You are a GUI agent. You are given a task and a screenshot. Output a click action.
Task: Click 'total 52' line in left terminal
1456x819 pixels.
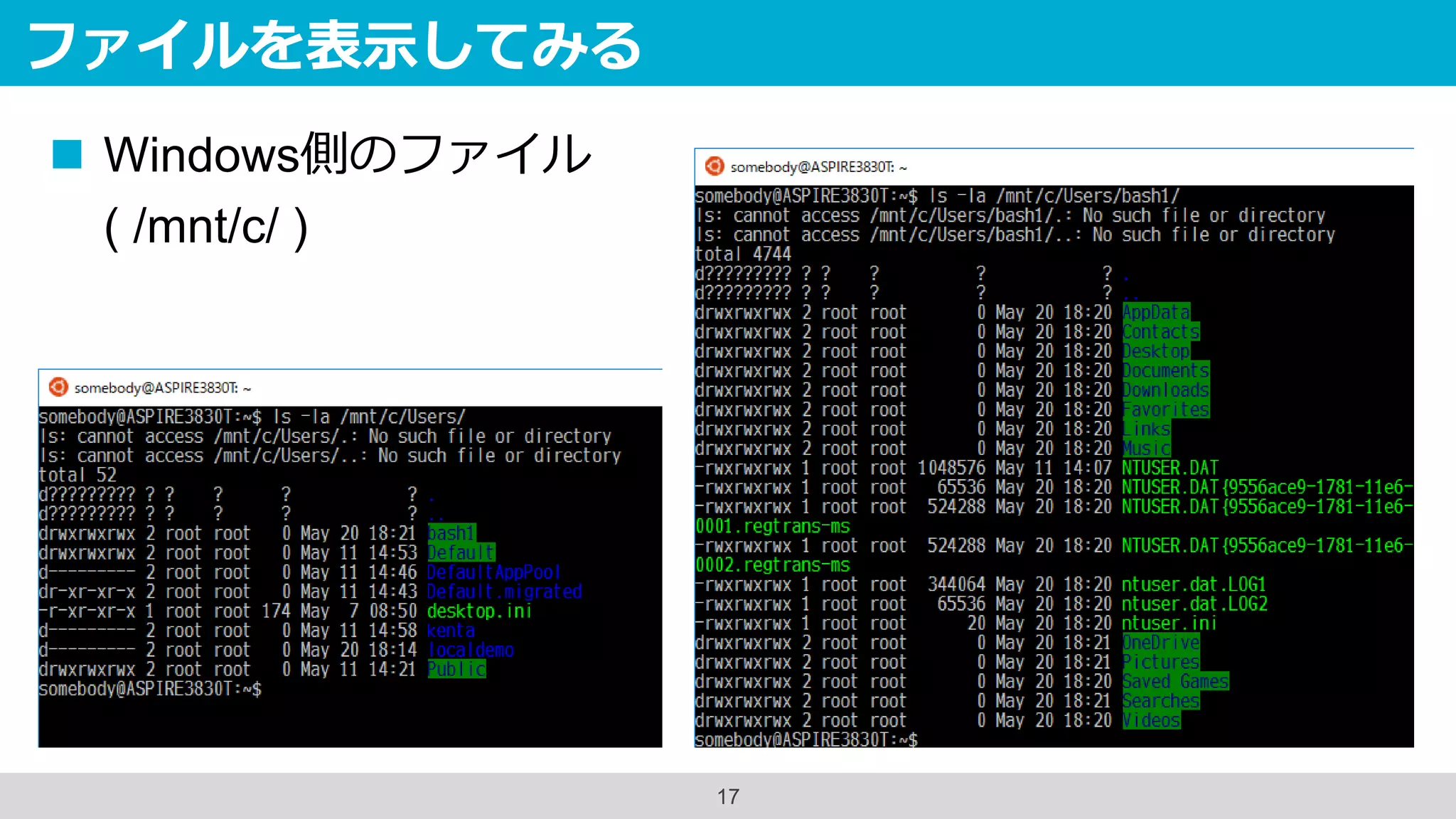(77, 475)
